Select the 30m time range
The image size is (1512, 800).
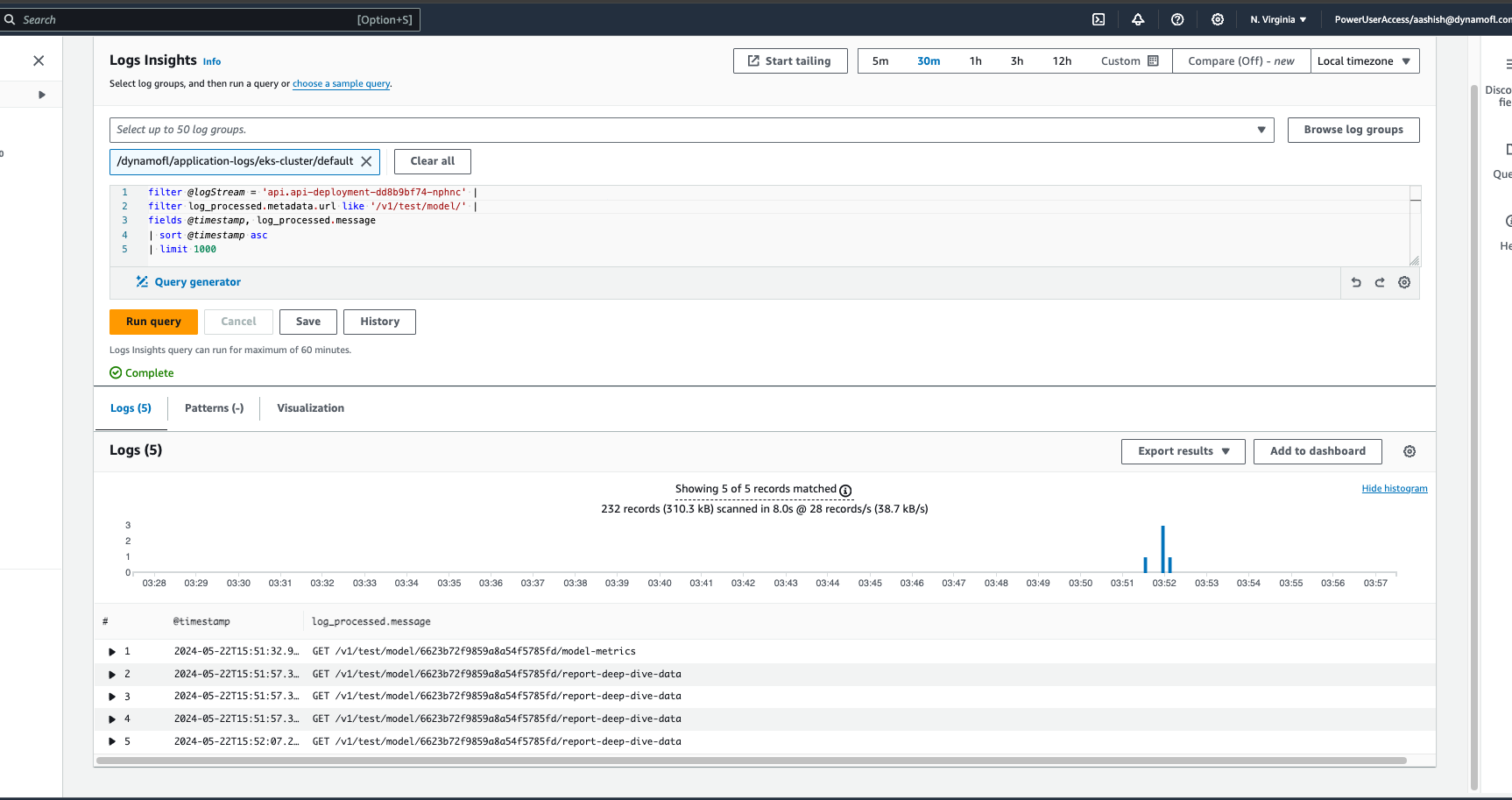point(929,60)
